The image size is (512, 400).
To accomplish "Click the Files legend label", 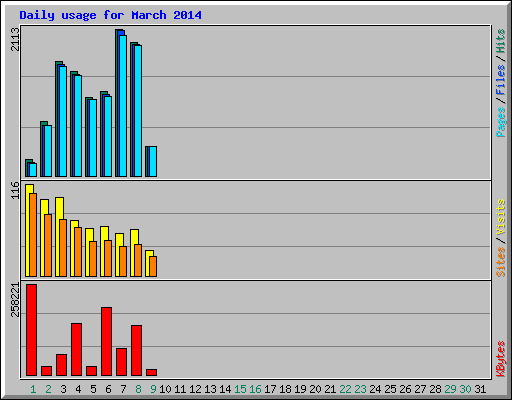I will point(500,79).
